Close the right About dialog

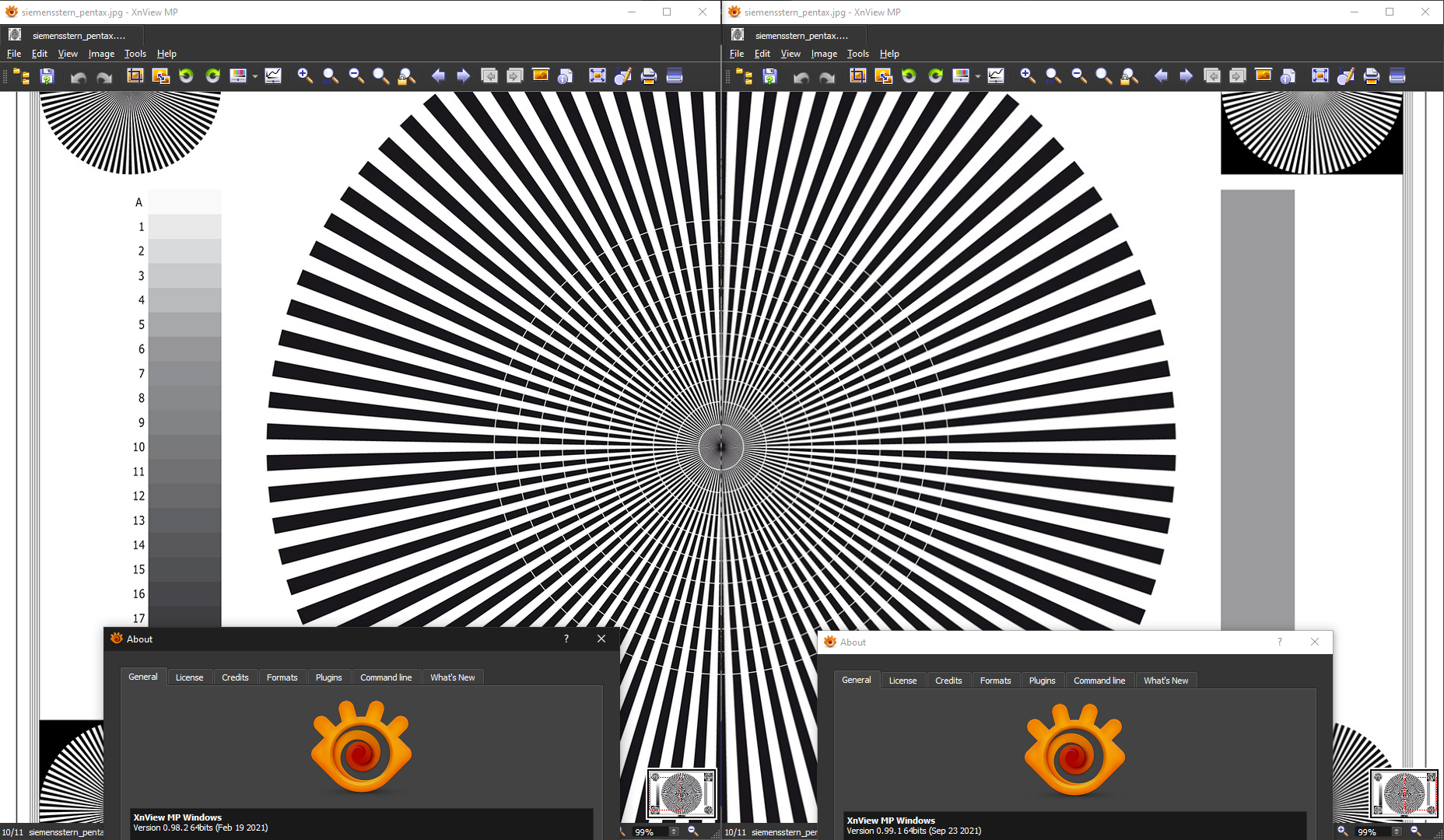tap(1315, 642)
